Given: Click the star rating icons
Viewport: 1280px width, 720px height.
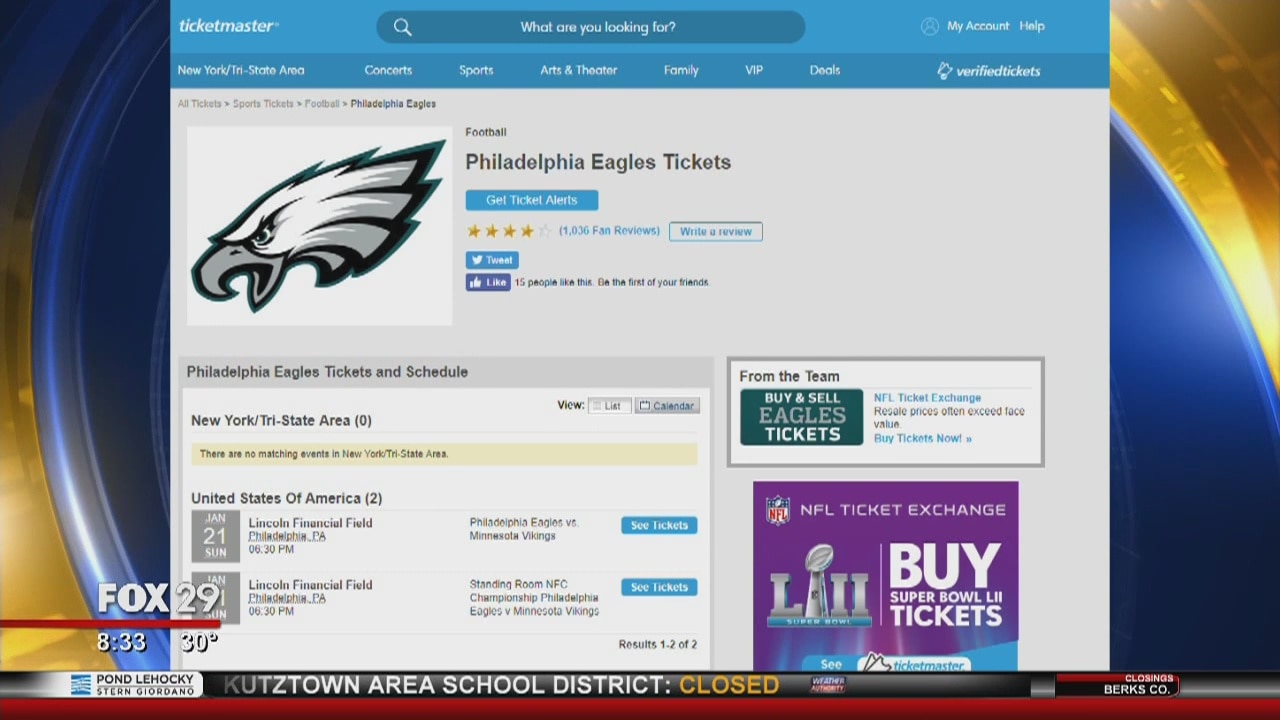Looking at the screenshot, I should (508, 231).
